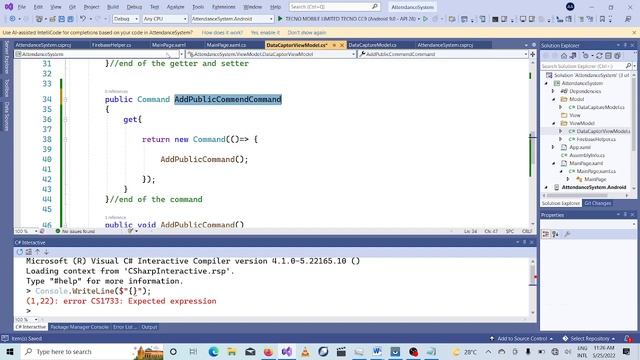The width and height of the screenshot is (640, 360).
Task: Click the Categorized icon in Properties panel
Action: (x=546, y=234)
